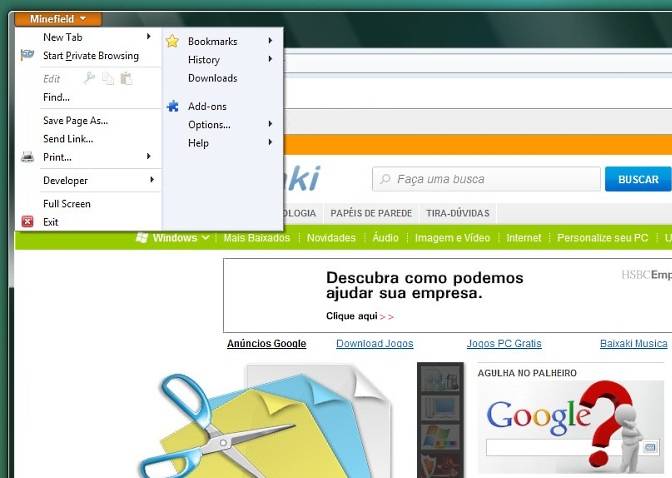Click the yellow Bookmarks star icon

click(172, 41)
